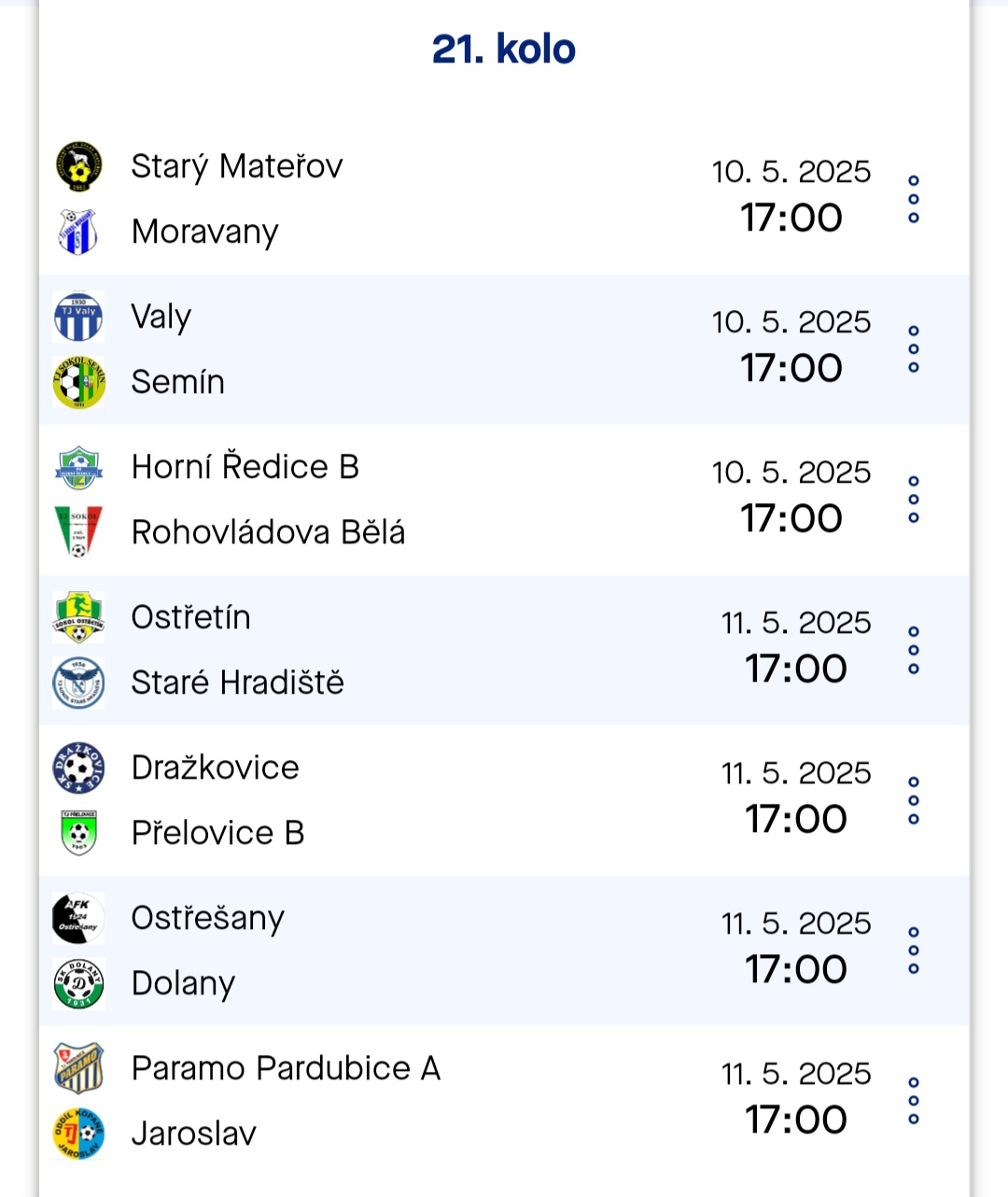Show more options for Paramo Pardubice match
1008x1197 pixels.
coord(914,1101)
